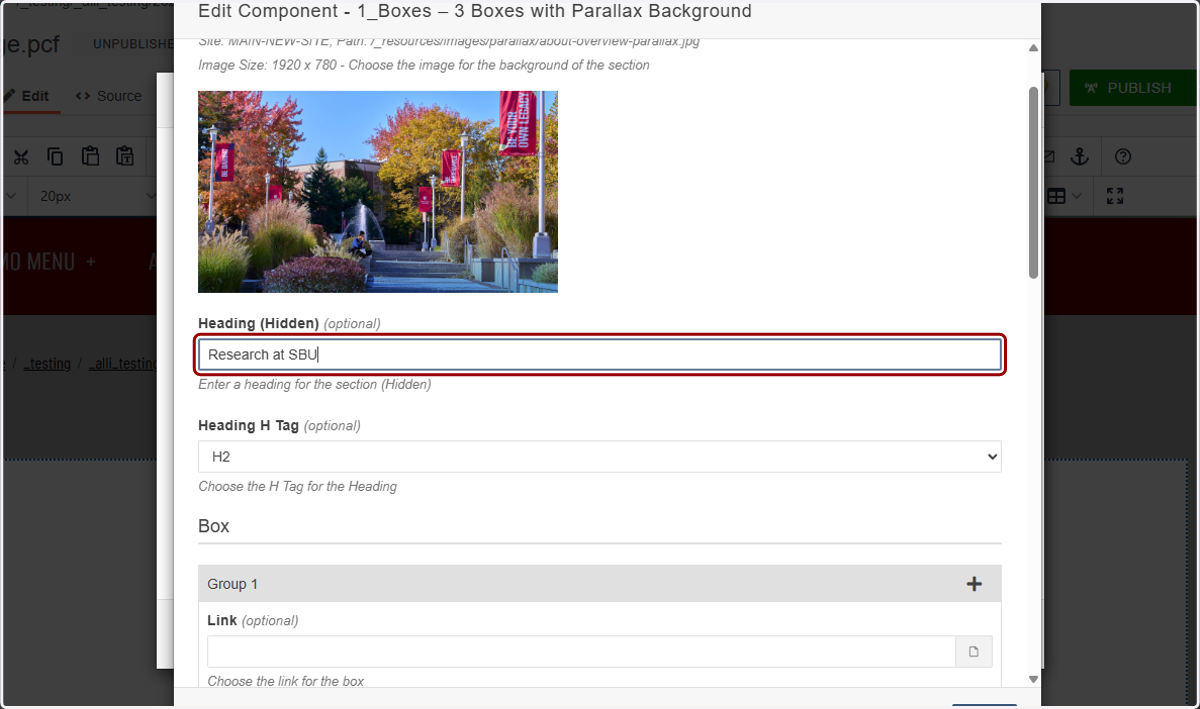Click the anchor icon in the editor toolbar

click(x=1079, y=156)
